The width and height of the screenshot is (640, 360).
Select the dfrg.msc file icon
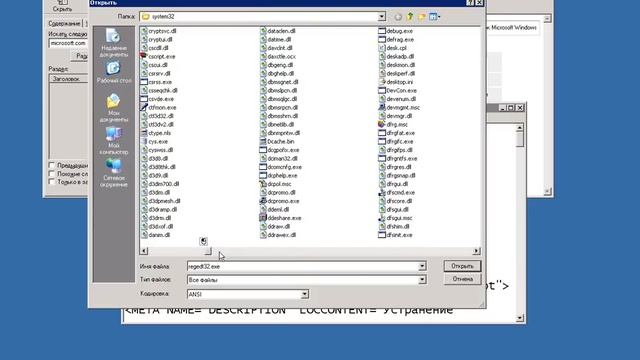pyautogui.click(x=382, y=124)
